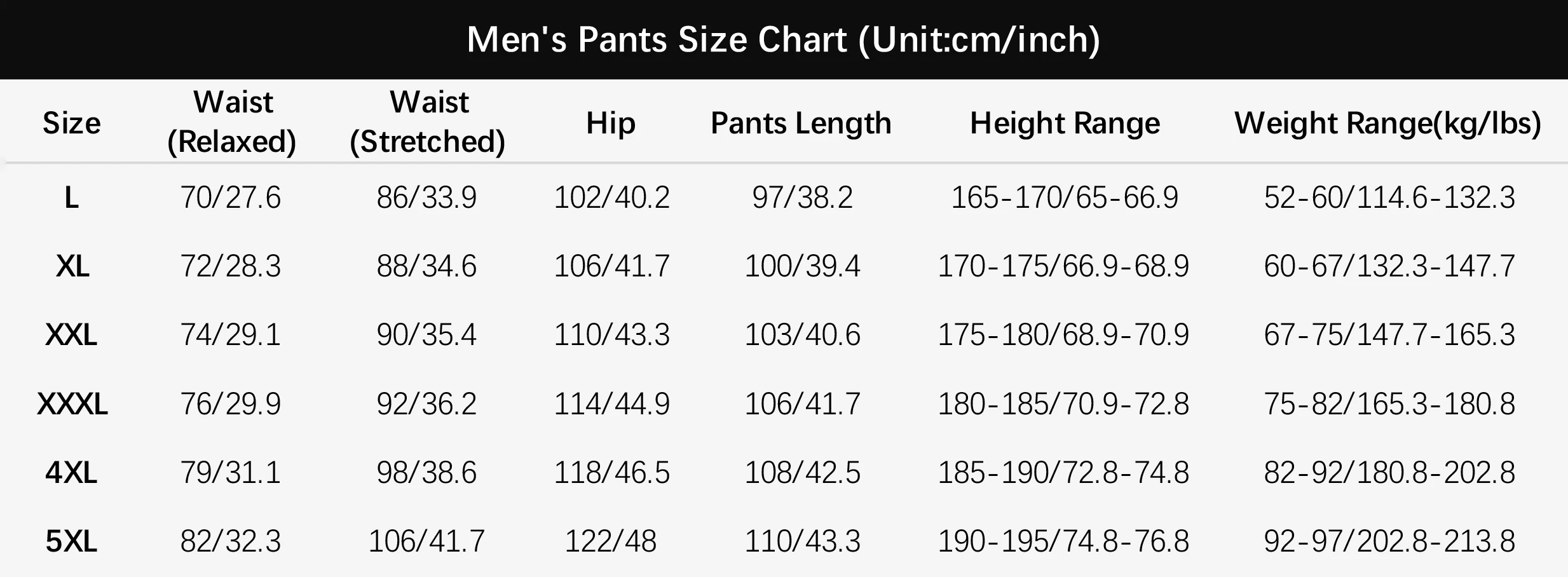Screen dimensions: 1568x577
Task: Select the Height Range column header
Action: click(1065, 123)
